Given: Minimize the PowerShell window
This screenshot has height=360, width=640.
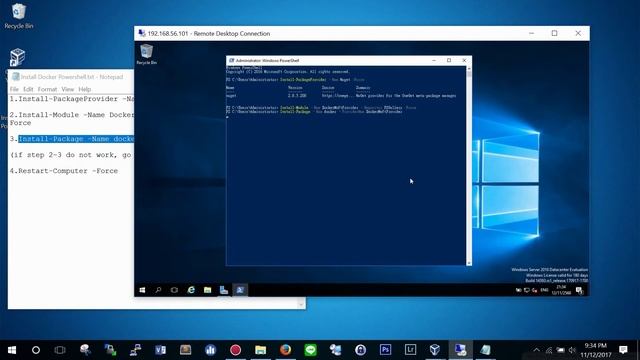Looking at the screenshot, I should [434, 60].
